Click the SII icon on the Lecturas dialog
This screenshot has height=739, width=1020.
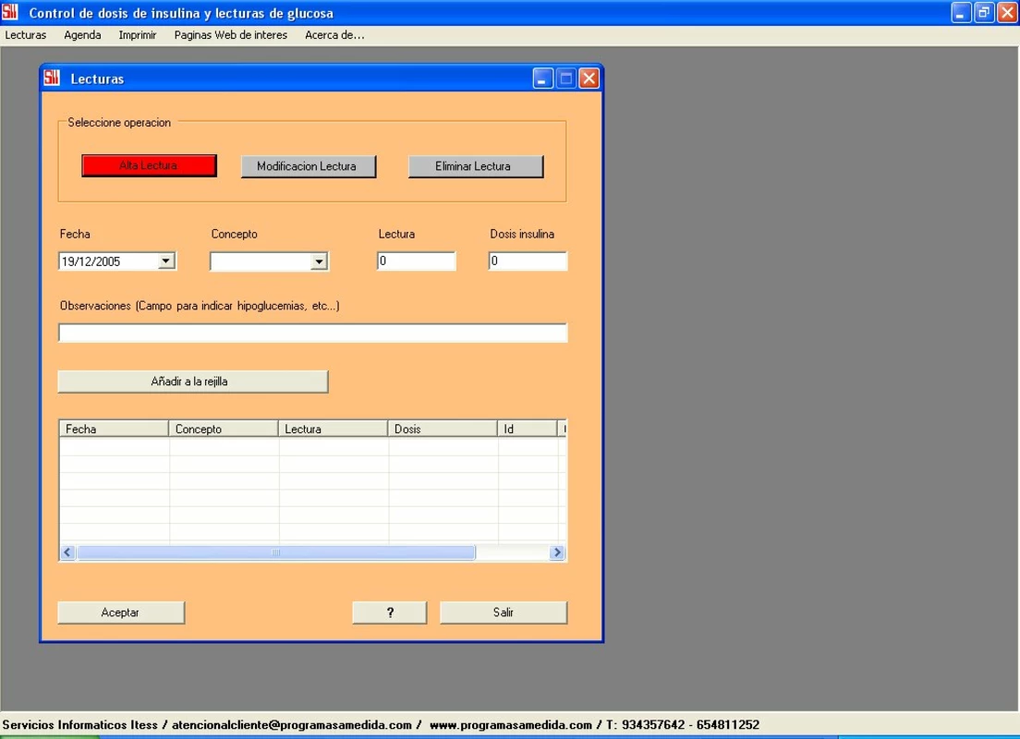[51, 77]
